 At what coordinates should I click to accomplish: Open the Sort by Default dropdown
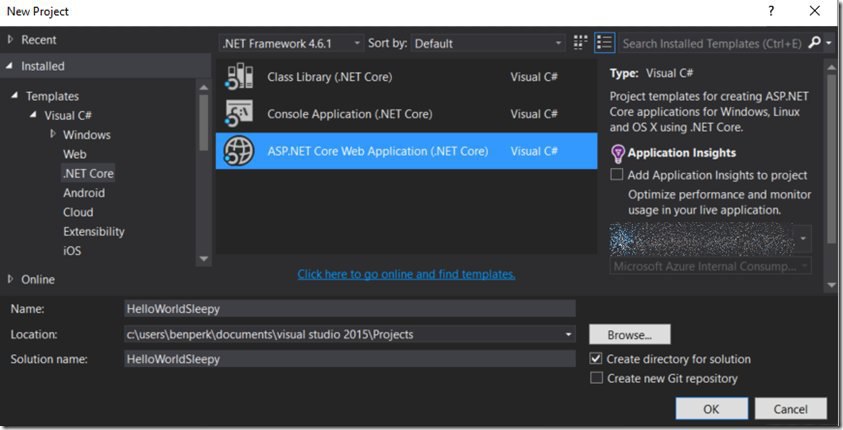tap(488, 43)
